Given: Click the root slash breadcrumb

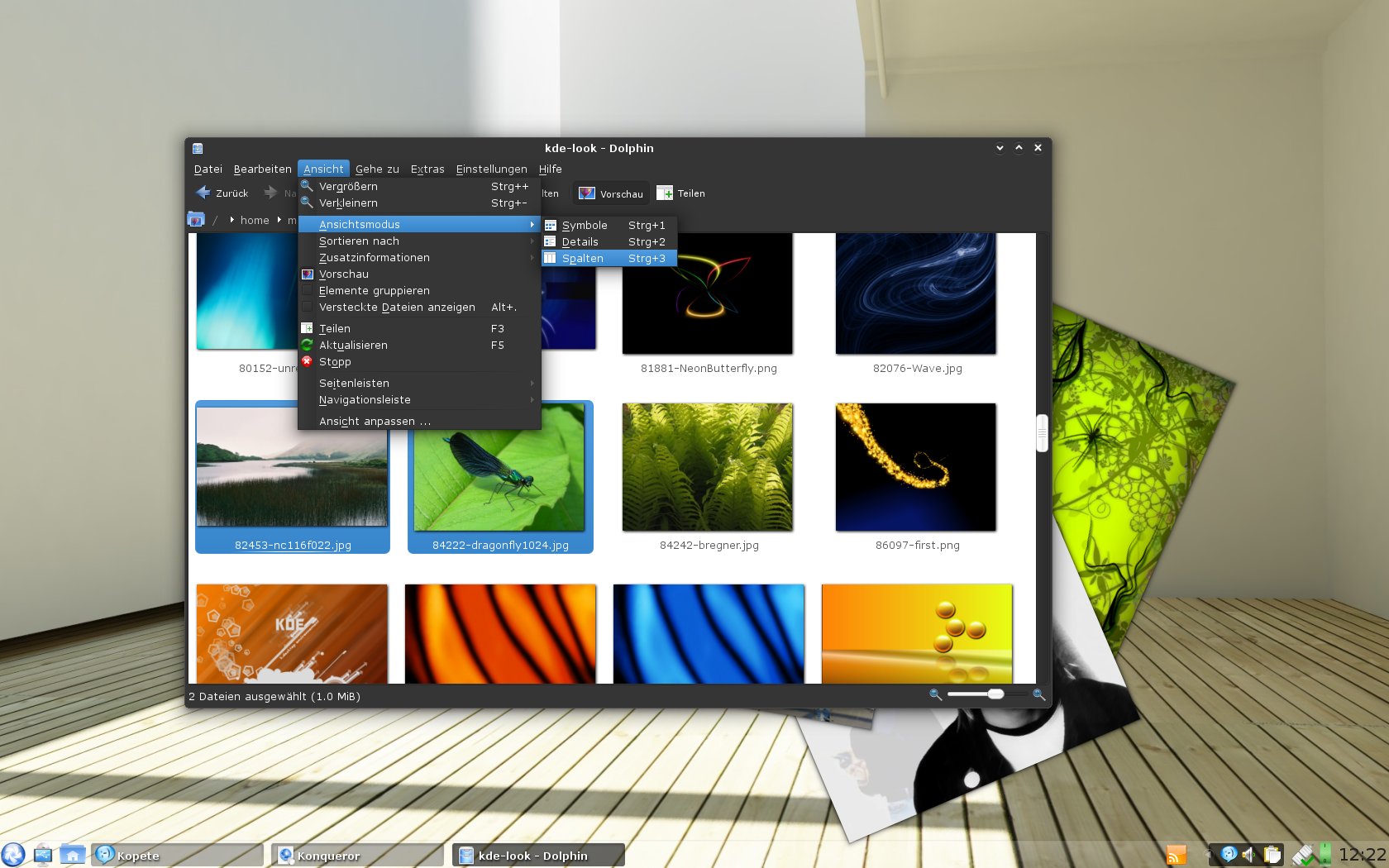Looking at the screenshot, I should point(215,220).
